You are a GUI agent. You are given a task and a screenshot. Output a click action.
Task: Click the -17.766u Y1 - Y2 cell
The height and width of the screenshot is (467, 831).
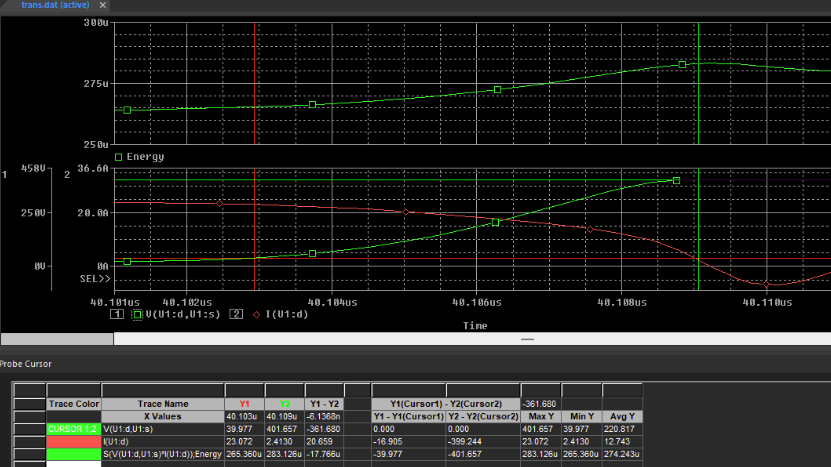pyautogui.click(x=324, y=454)
